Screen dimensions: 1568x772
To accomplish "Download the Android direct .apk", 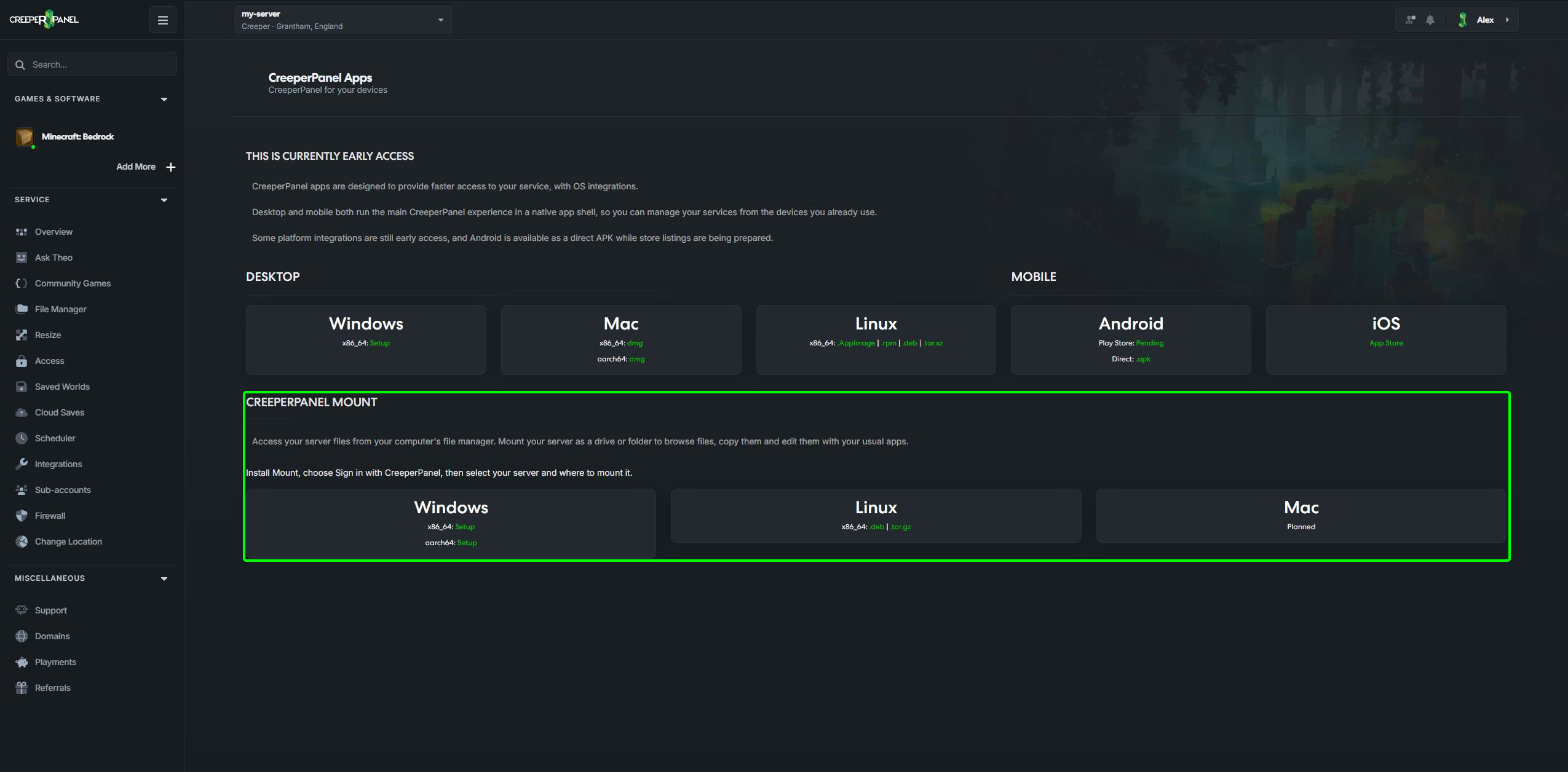I will click(x=1143, y=359).
